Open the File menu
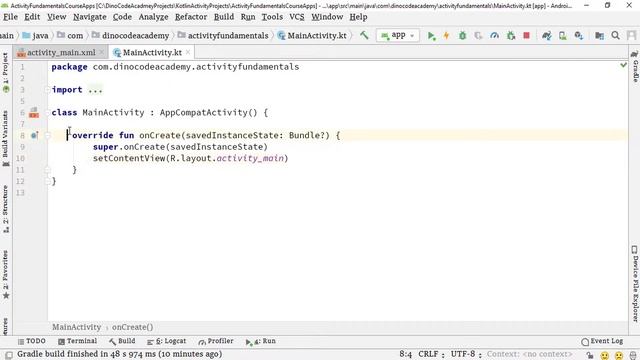The height and width of the screenshot is (360, 640). pos(10,17)
